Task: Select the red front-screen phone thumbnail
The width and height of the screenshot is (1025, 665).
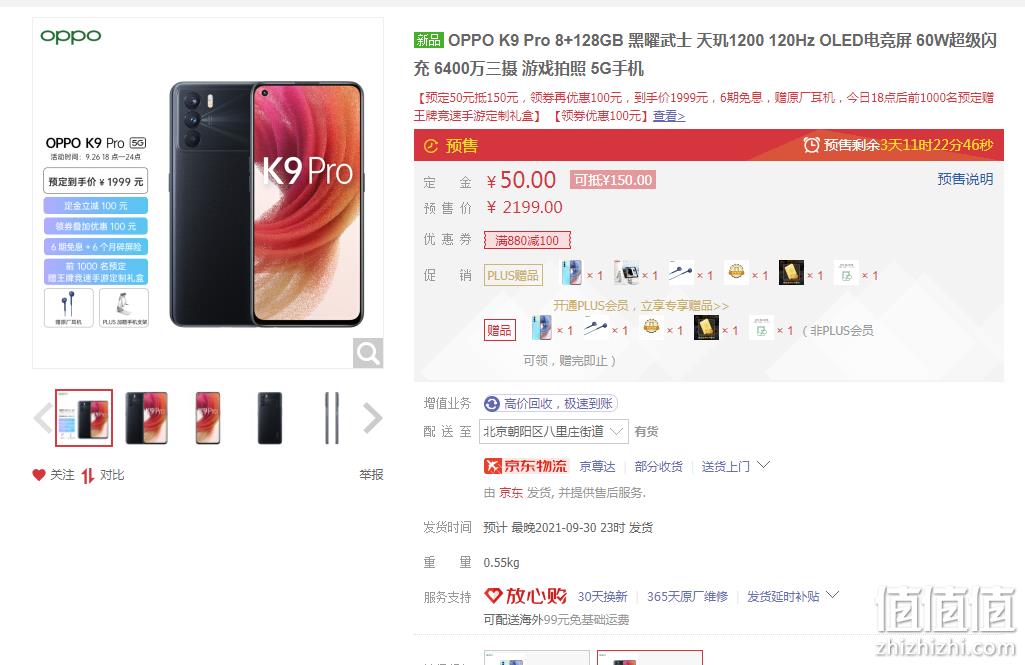Action: (x=208, y=418)
